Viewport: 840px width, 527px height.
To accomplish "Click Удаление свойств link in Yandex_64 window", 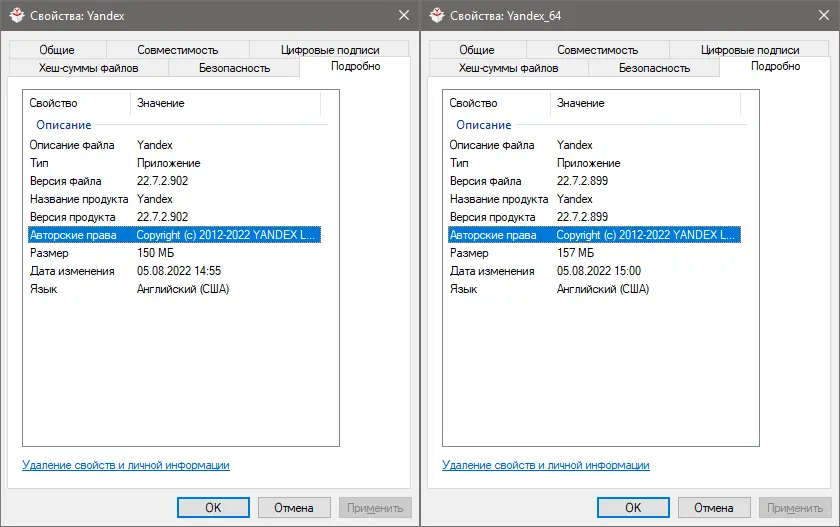I will [546, 465].
